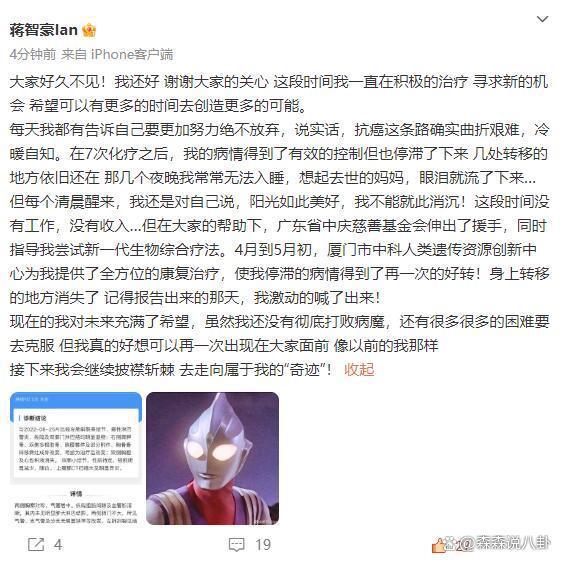
Task: Click the crown VIP badge beside username
Action: point(89,30)
